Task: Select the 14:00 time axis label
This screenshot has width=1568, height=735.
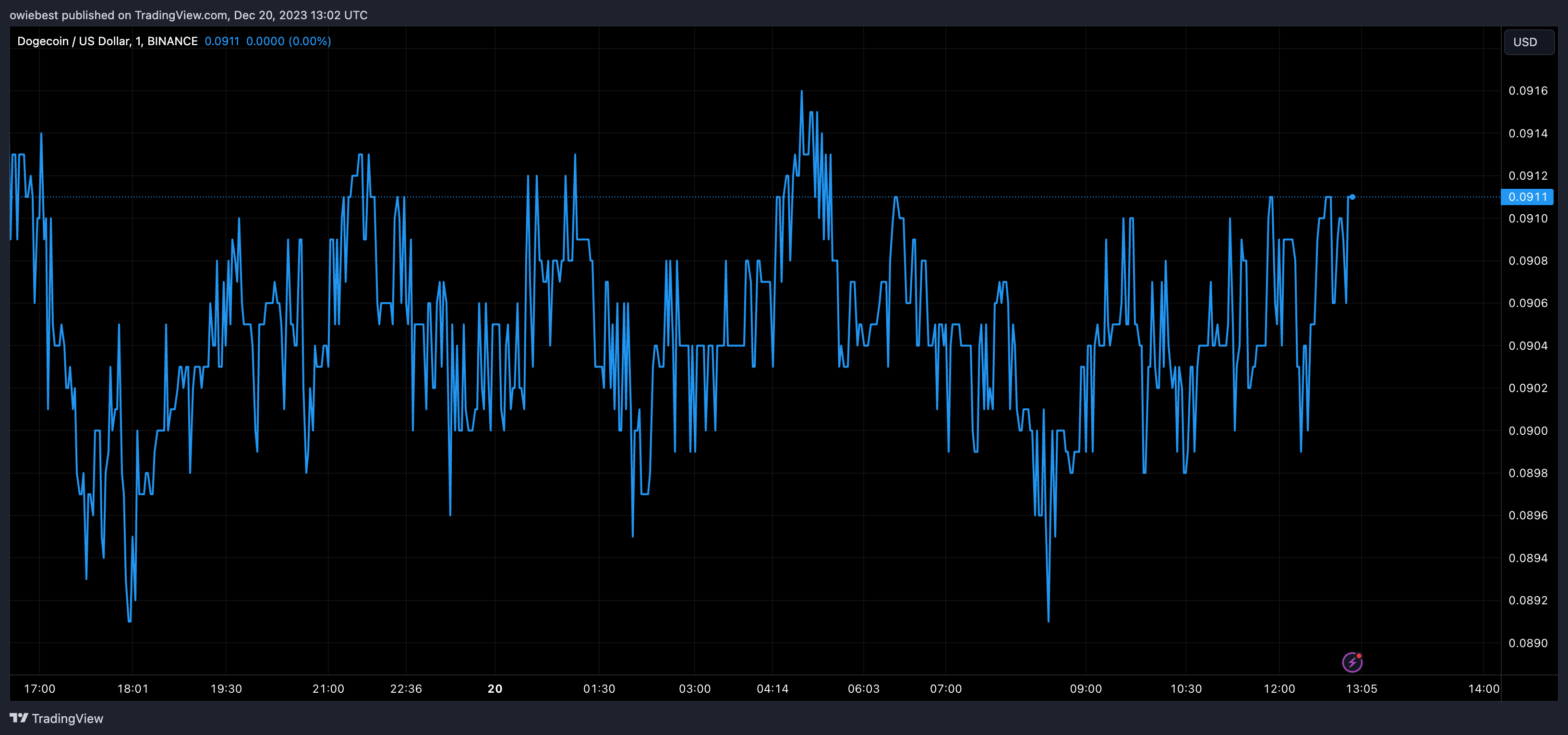Action: tap(1484, 689)
